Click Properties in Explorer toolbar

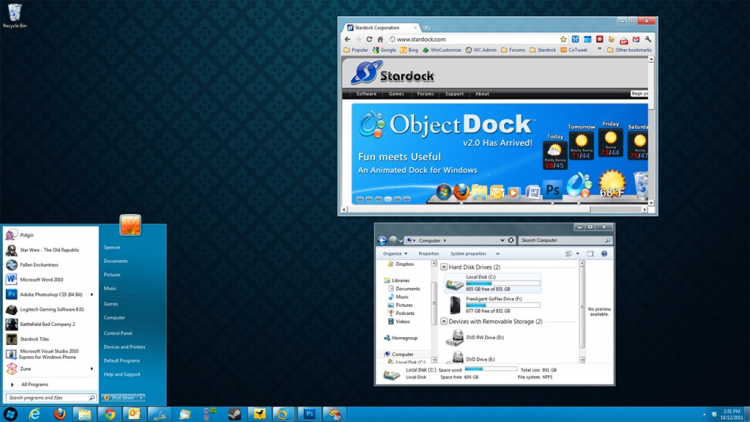[x=429, y=254]
